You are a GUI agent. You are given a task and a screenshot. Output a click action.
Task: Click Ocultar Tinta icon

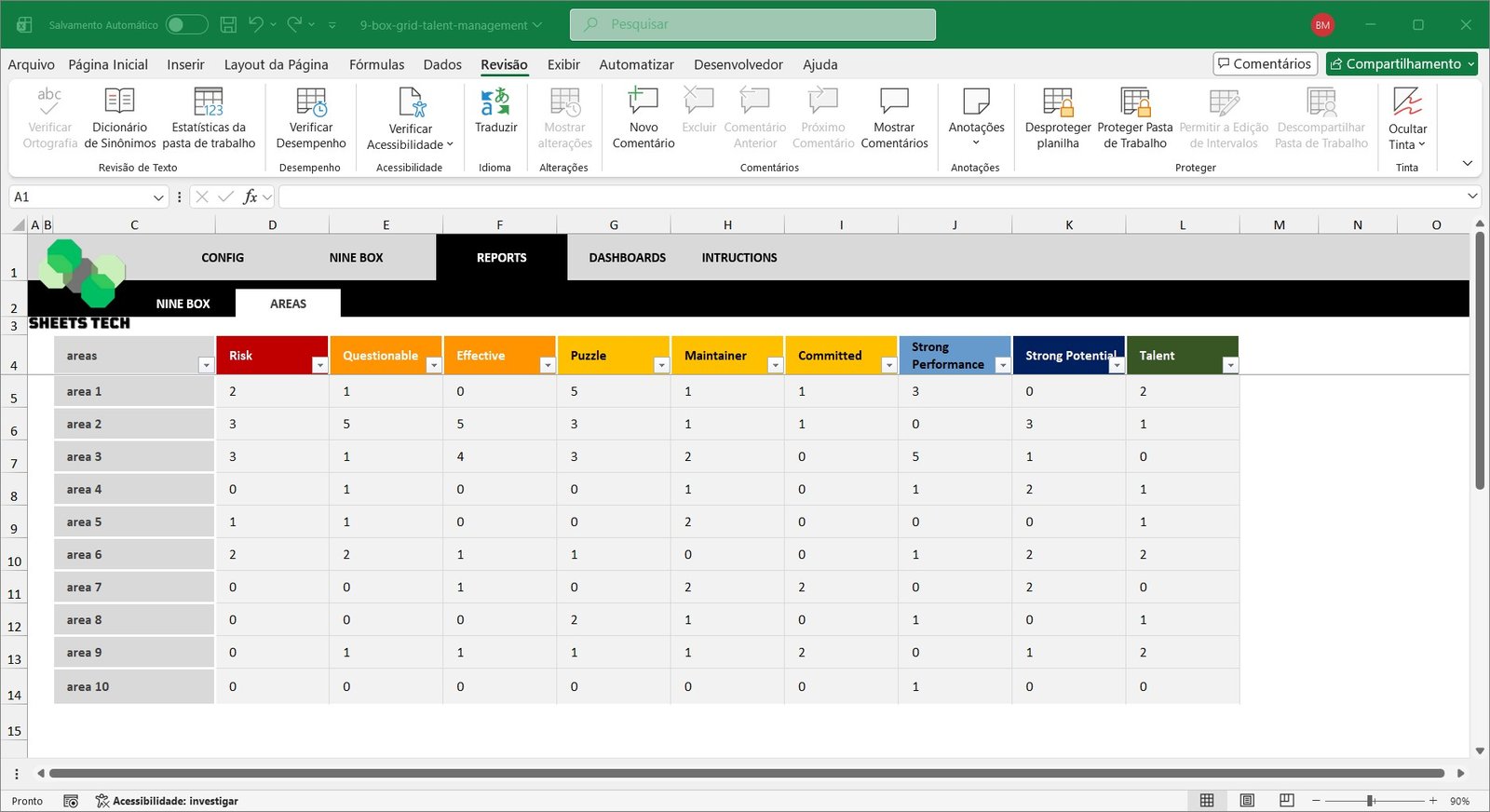(x=1407, y=101)
